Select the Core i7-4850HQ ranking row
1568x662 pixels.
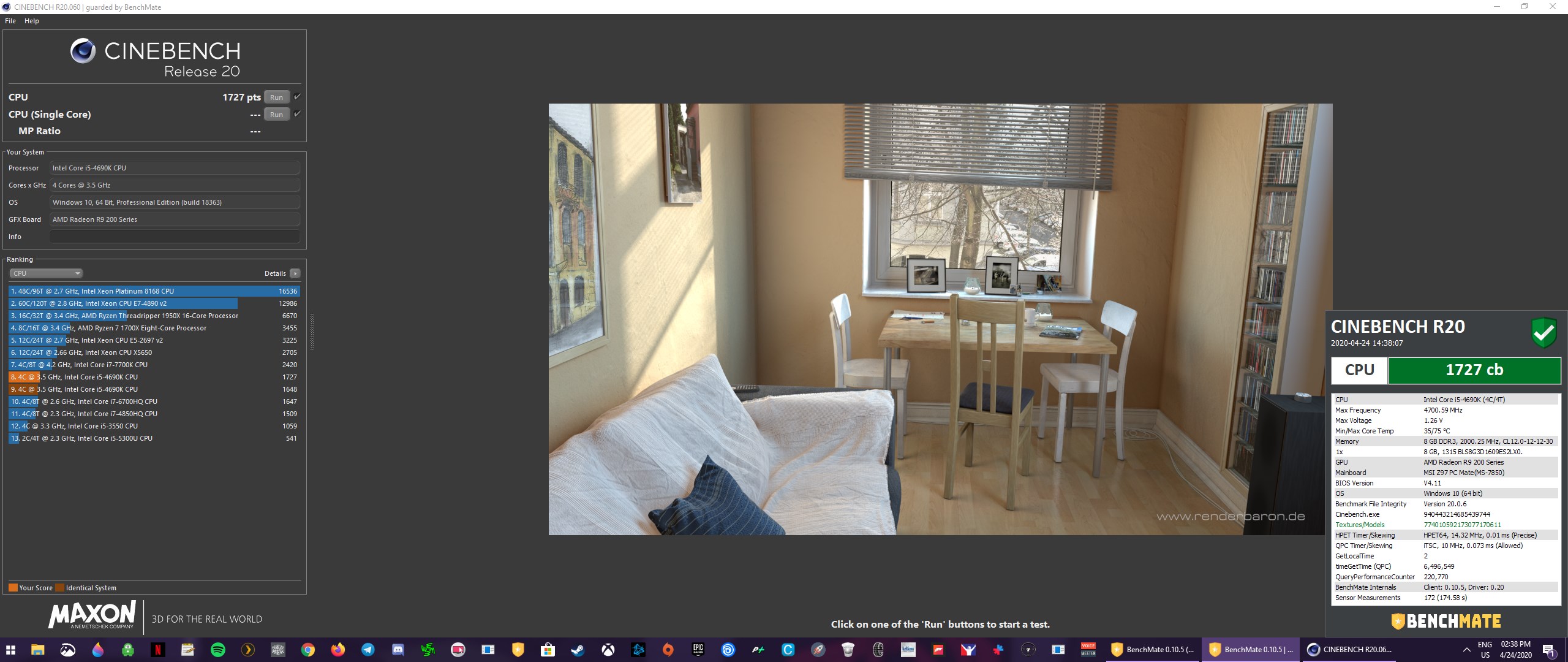[154, 414]
